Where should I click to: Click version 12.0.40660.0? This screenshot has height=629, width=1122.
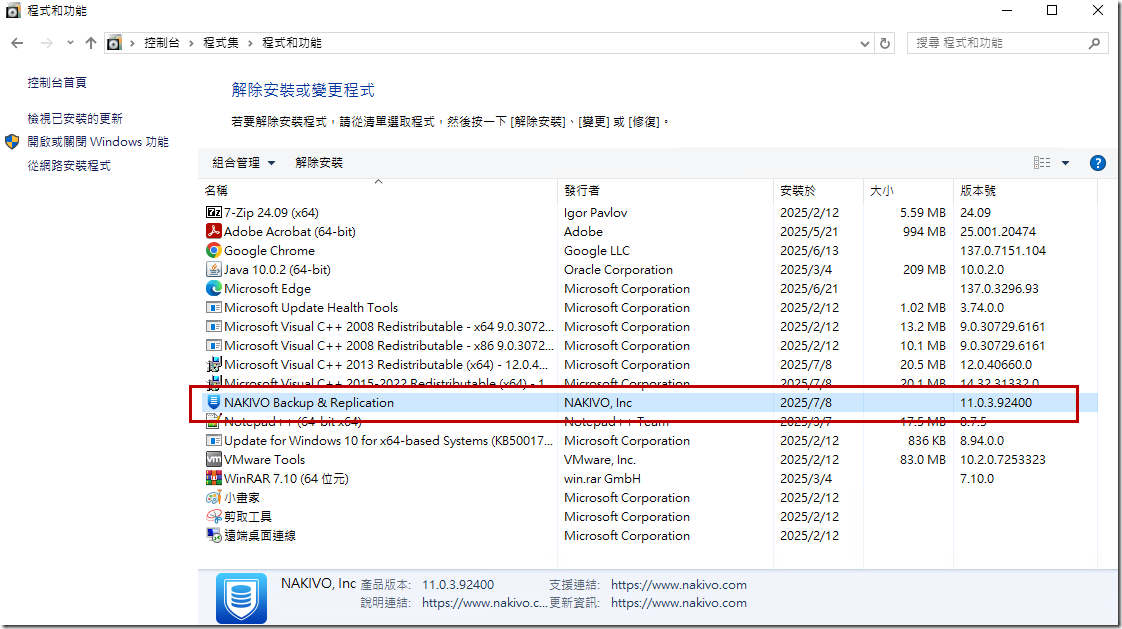[x=996, y=364]
